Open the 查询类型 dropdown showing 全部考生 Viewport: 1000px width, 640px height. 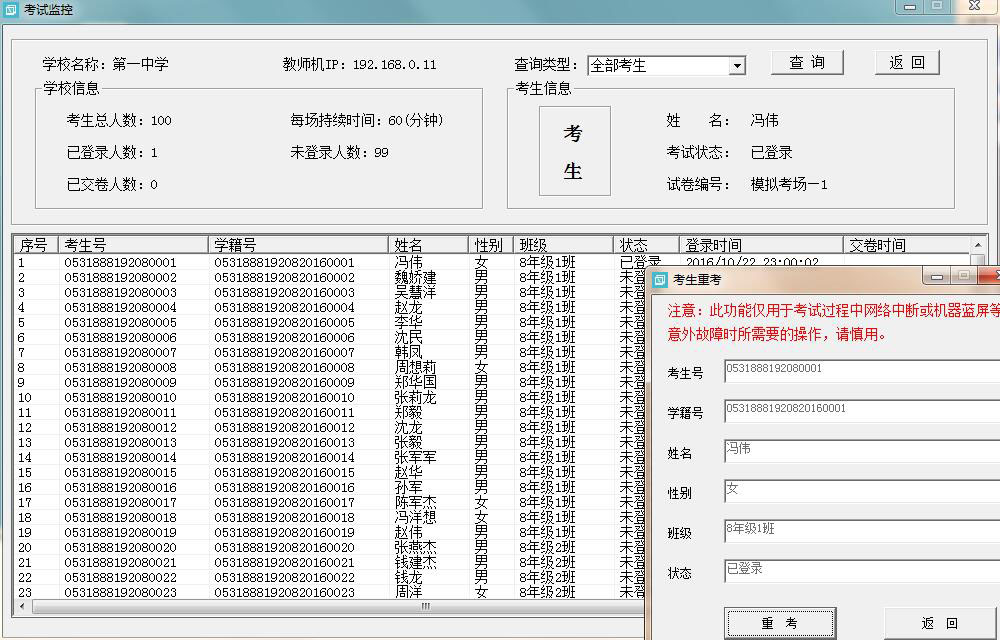click(666, 66)
